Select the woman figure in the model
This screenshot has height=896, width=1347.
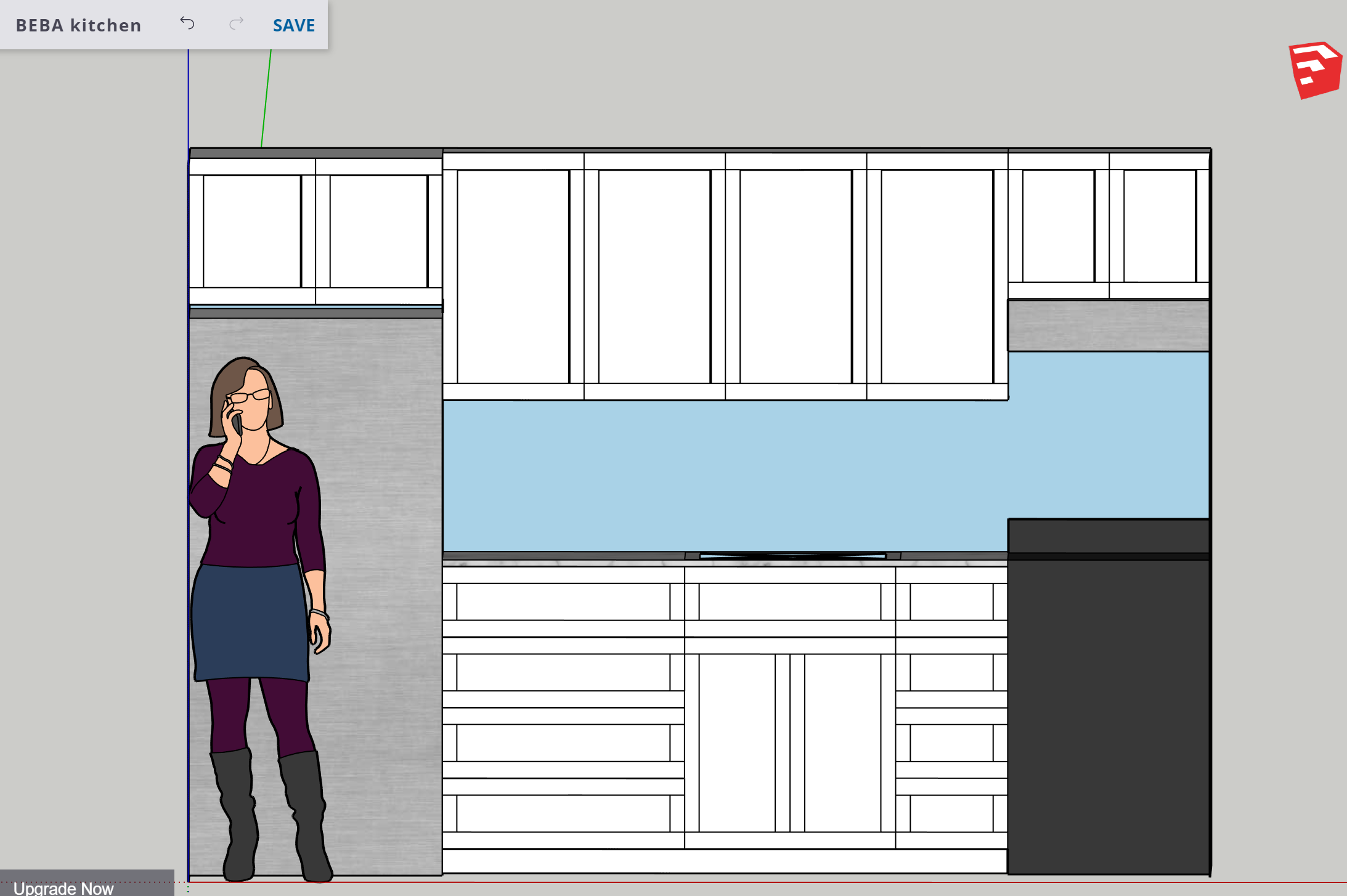(x=260, y=619)
